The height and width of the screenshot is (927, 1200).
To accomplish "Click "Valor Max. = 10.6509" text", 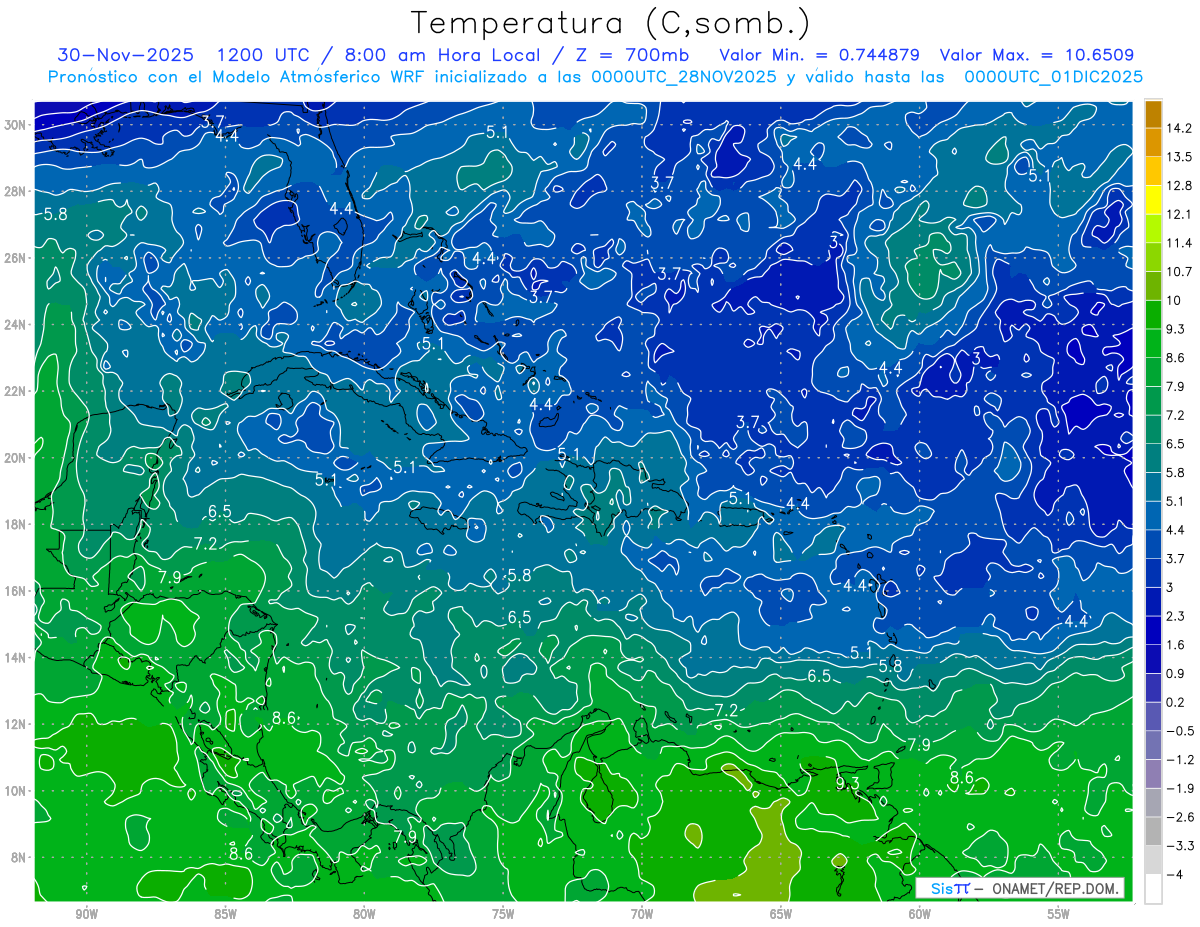I will 1037,55.
